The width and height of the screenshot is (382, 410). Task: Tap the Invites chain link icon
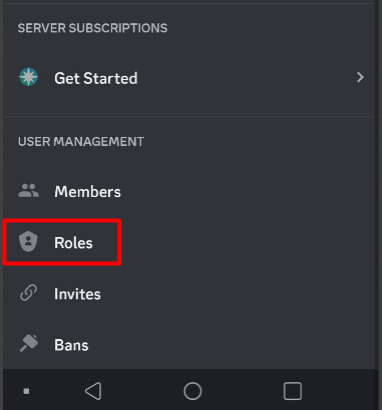point(28,293)
